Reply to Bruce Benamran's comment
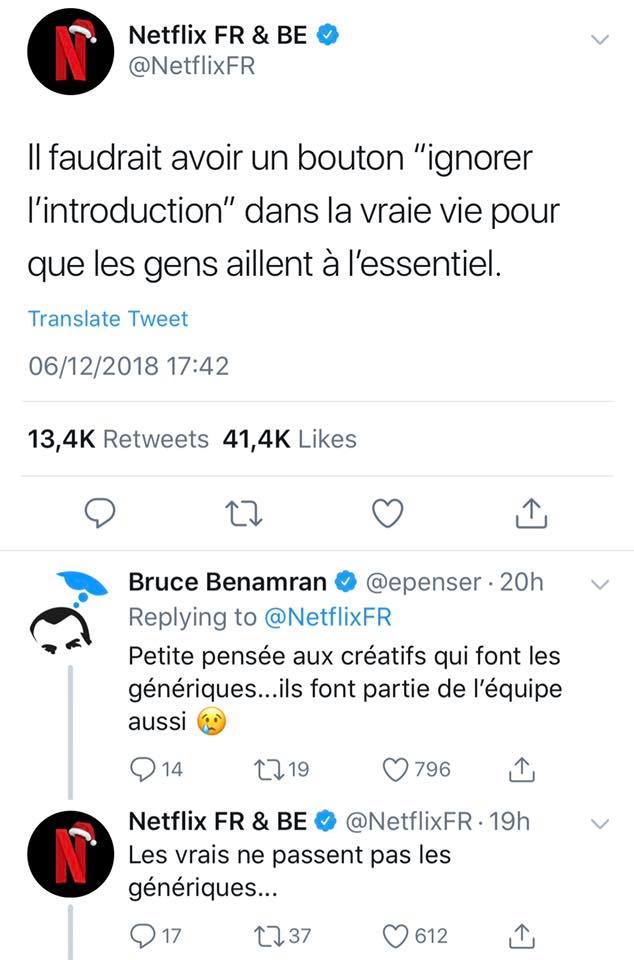The image size is (634, 960). click(145, 769)
